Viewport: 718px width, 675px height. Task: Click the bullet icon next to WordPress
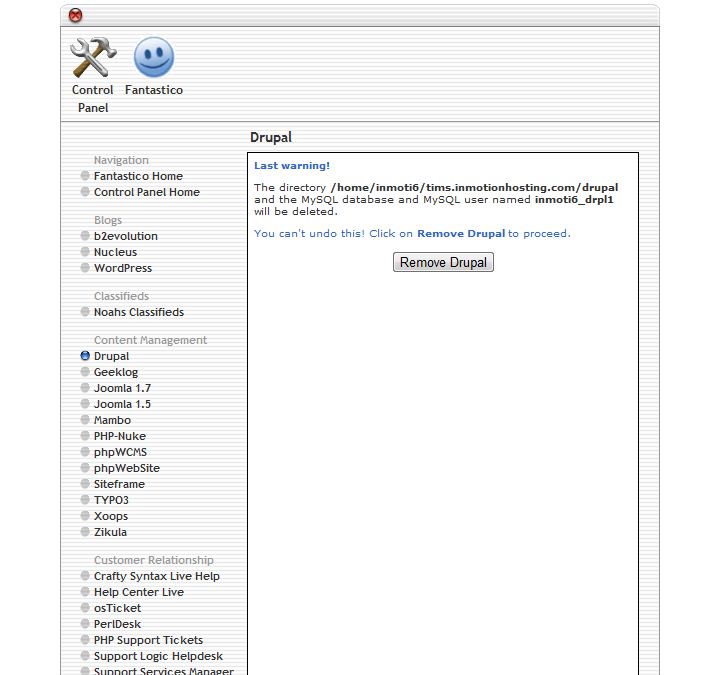(x=85, y=267)
